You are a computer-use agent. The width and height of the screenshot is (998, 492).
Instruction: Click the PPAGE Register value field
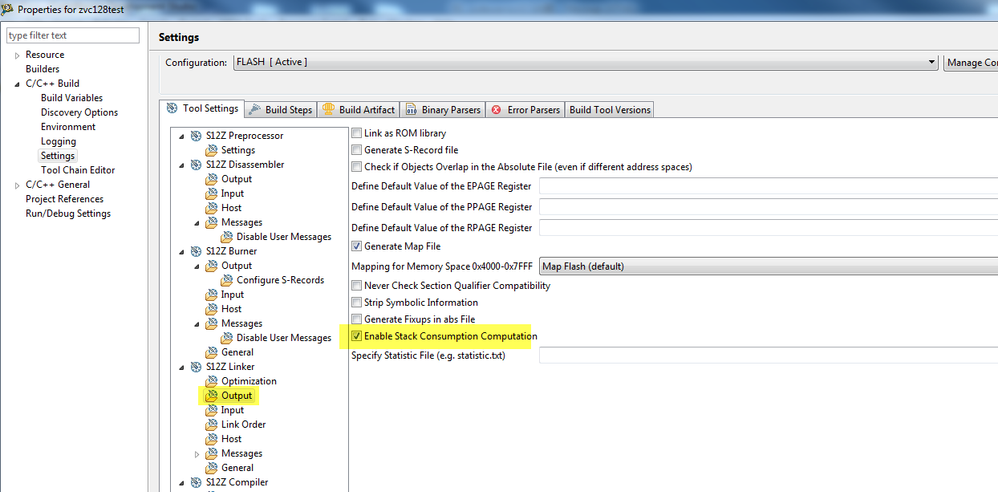click(x=768, y=207)
